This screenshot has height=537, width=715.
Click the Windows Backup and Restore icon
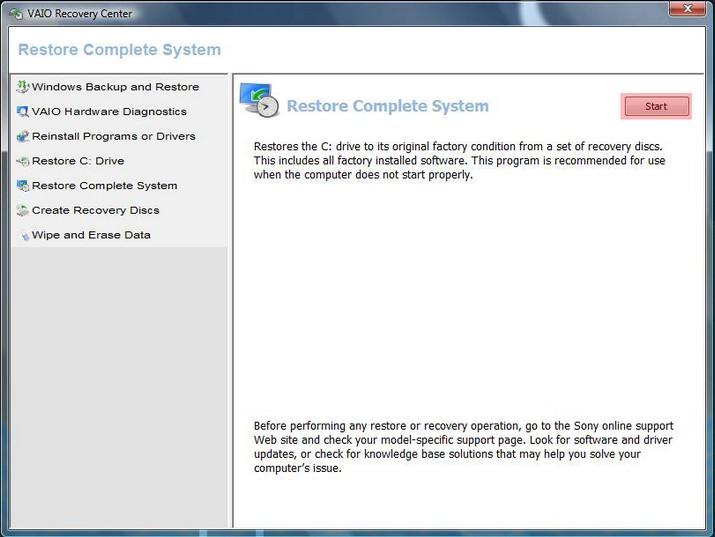[x=23, y=87]
